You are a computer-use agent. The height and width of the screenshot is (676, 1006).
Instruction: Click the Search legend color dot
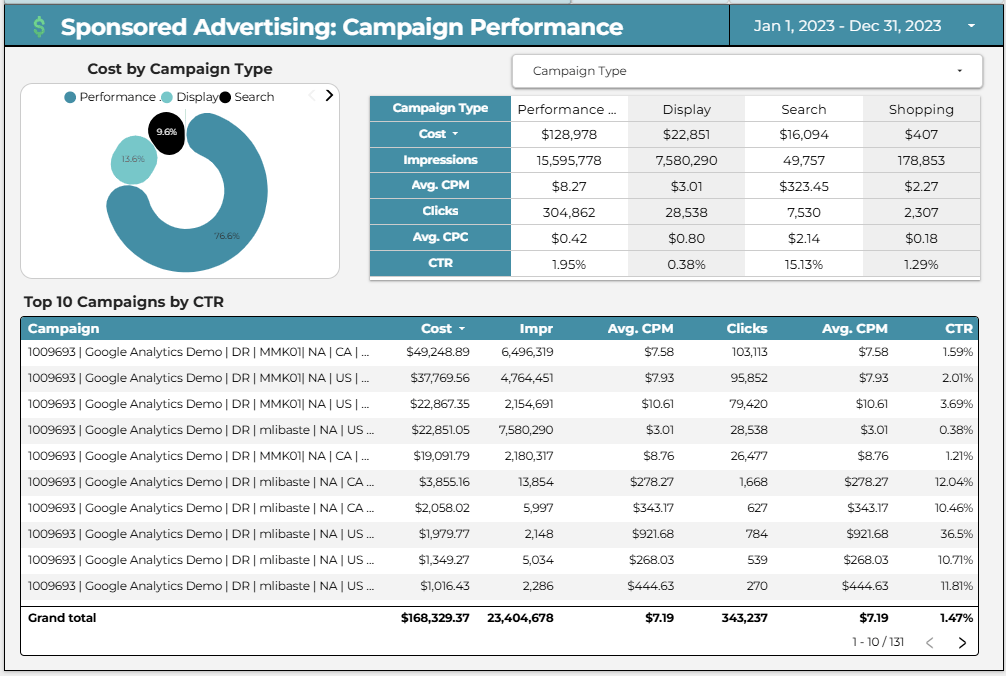[225, 97]
